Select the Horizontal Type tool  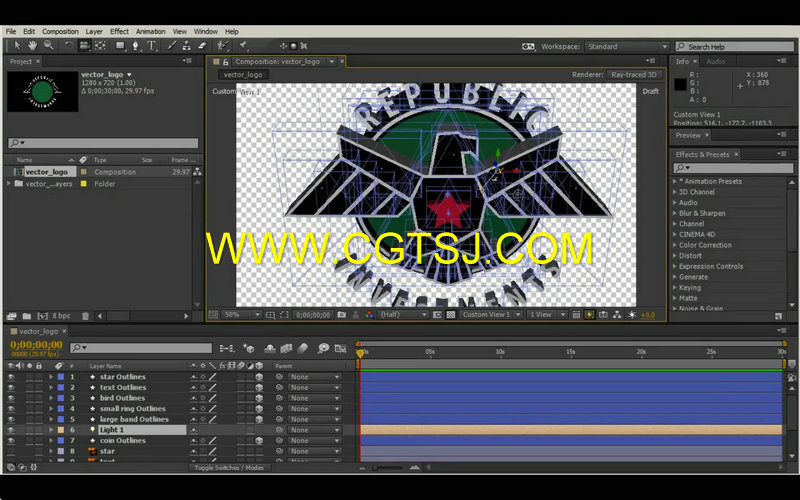coord(152,46)
